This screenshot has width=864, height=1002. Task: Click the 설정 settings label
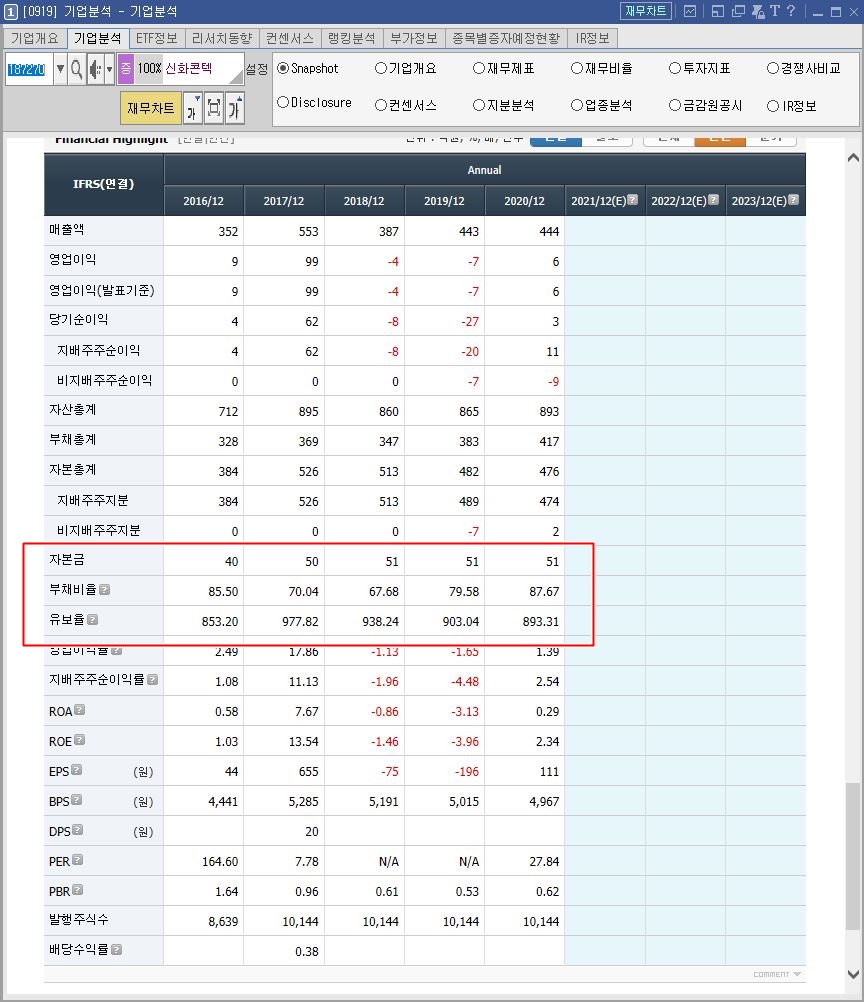coord(257,69)
